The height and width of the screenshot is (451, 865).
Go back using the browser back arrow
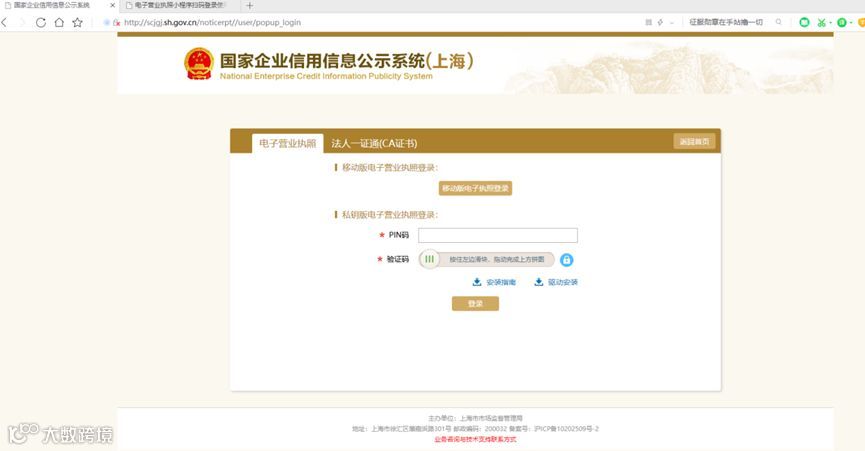4,23
